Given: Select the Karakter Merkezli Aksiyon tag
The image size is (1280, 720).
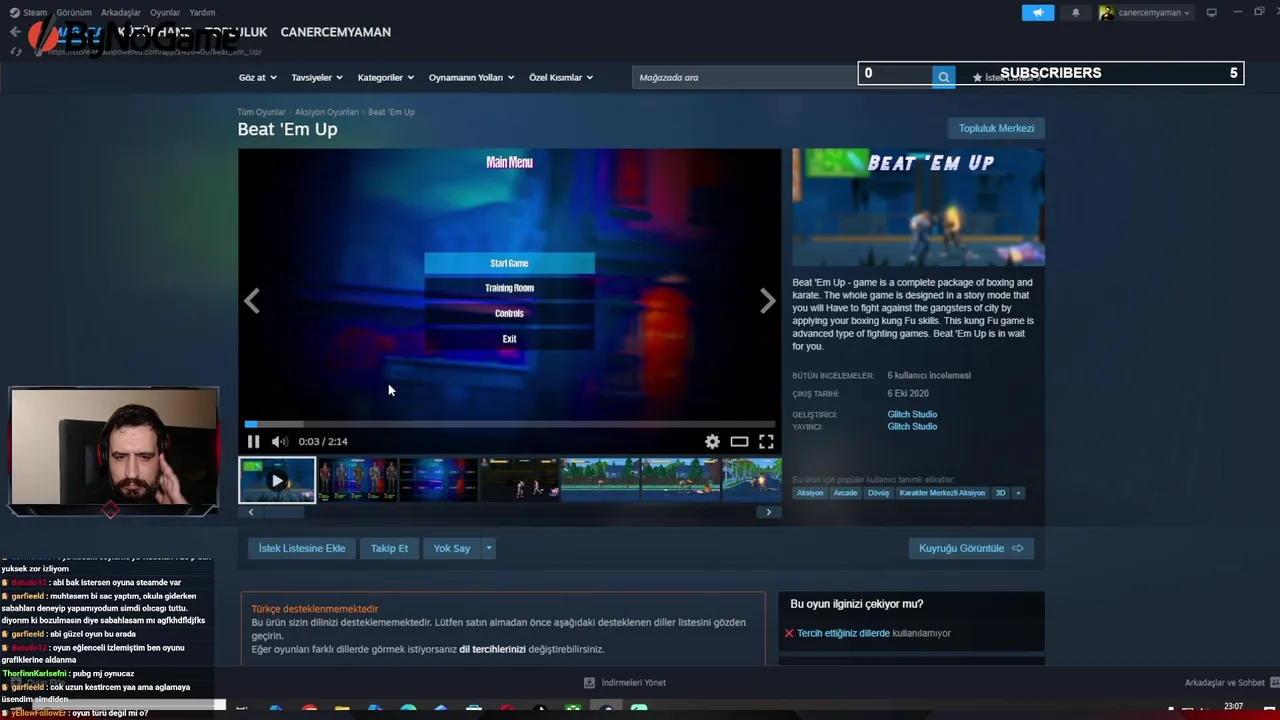Looking at the screenshot, I should click(942, 493).
